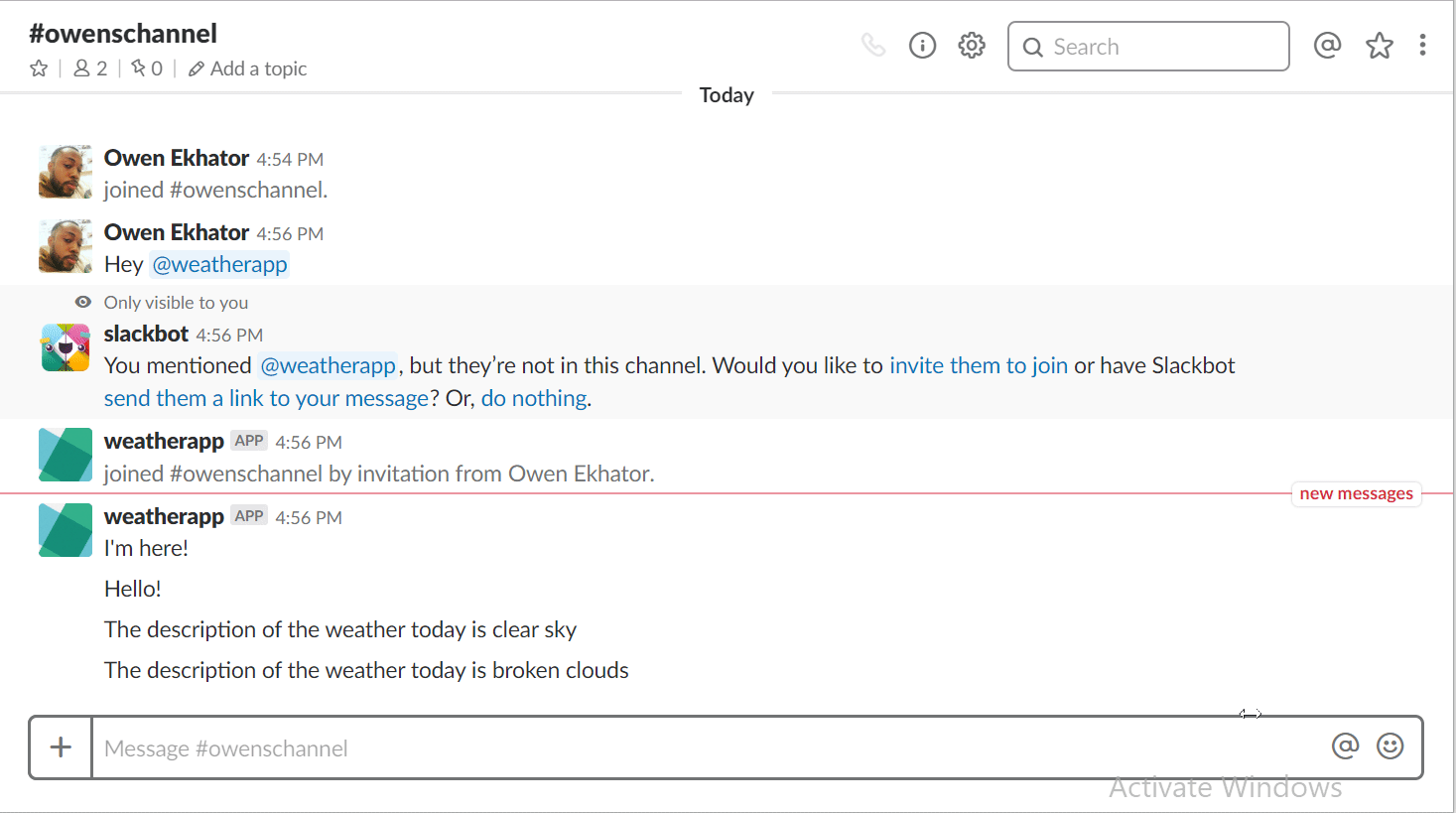Screen dimensions: 1456x813
Task: Open Owen Ekhator avatar at 4:56 PM
Action: 66,246
